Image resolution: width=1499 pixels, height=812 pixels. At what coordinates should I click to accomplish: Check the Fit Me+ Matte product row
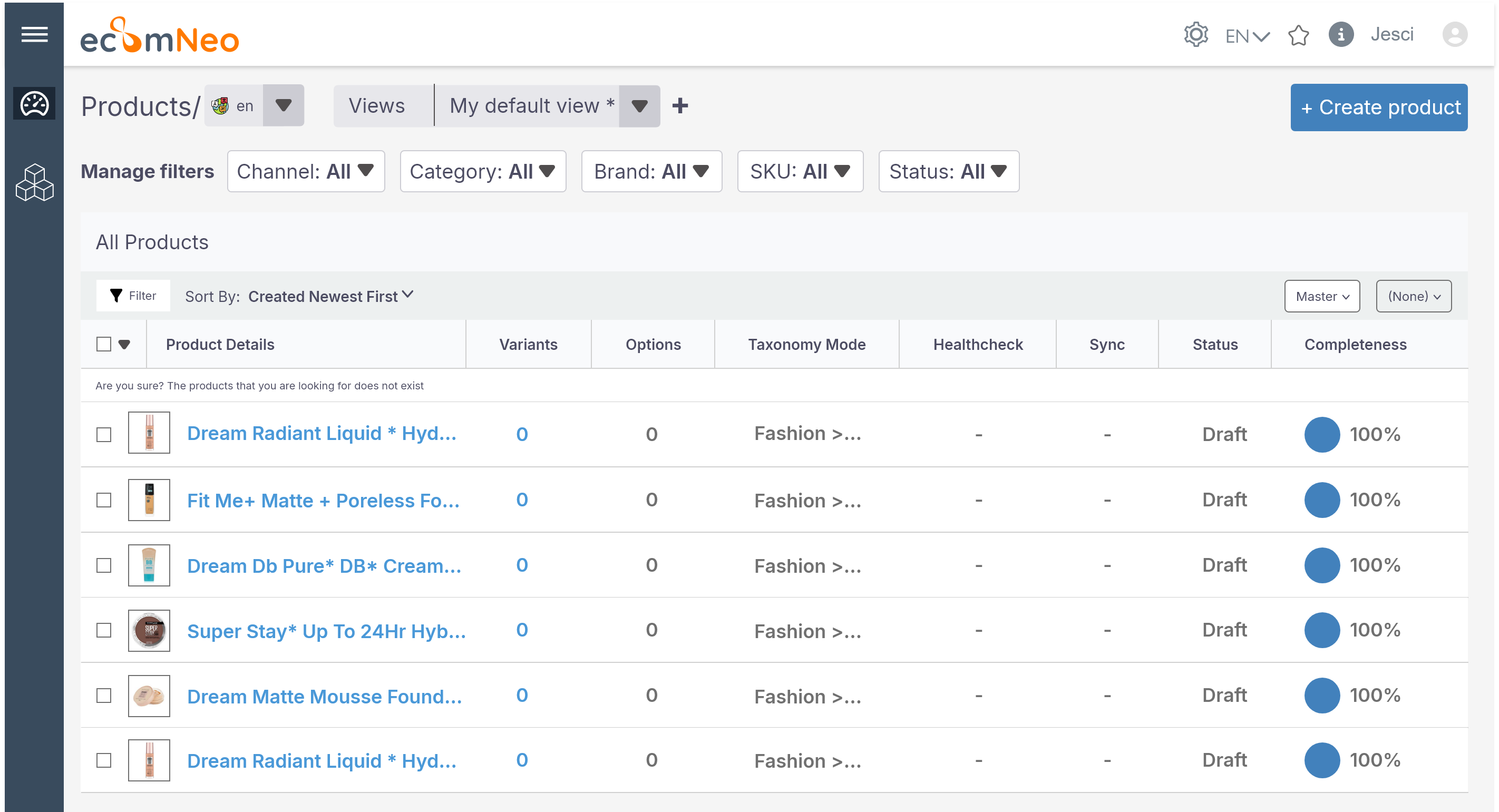click(x=104, y=499)
